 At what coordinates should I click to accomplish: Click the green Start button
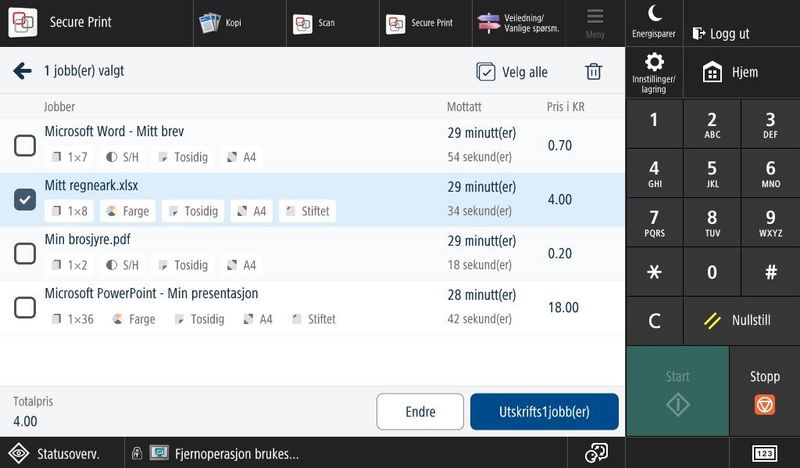point(677,391)
